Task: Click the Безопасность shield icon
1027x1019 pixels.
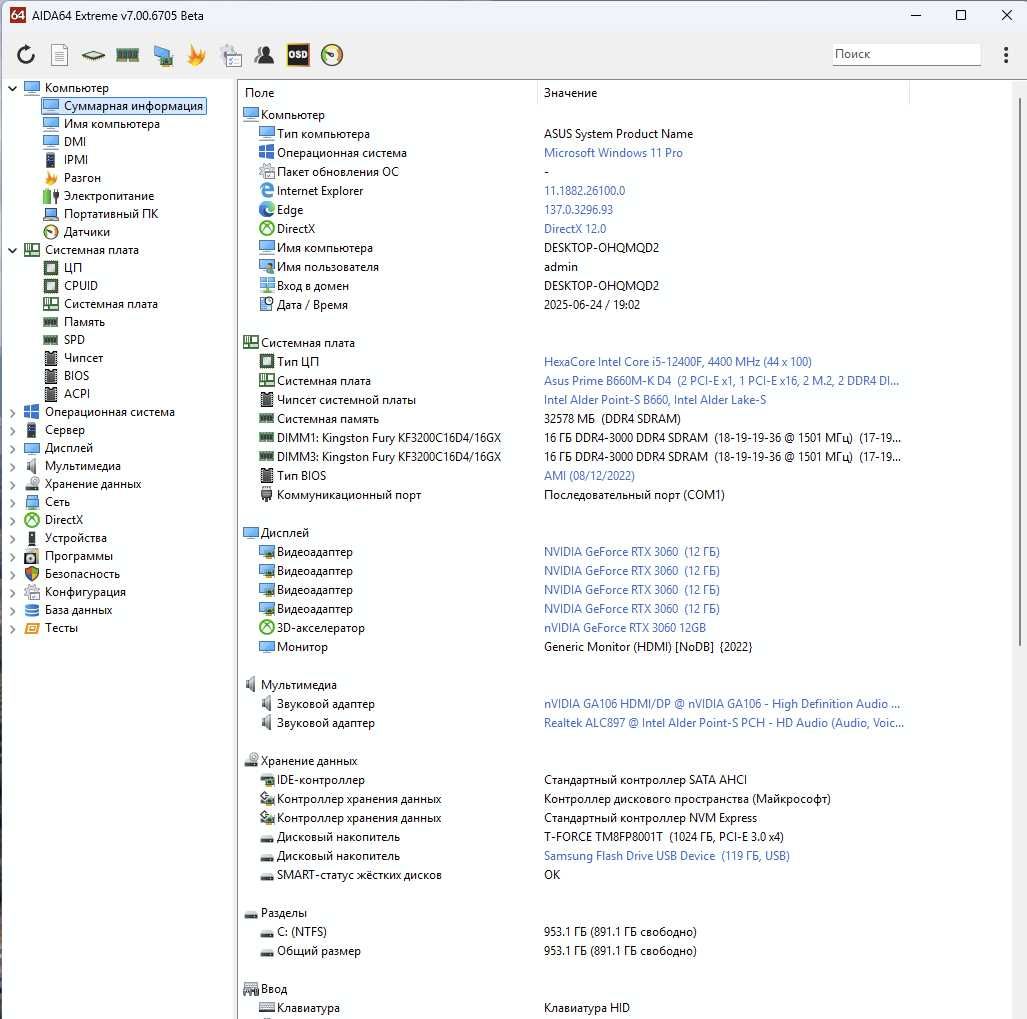Action: point(31,574)
